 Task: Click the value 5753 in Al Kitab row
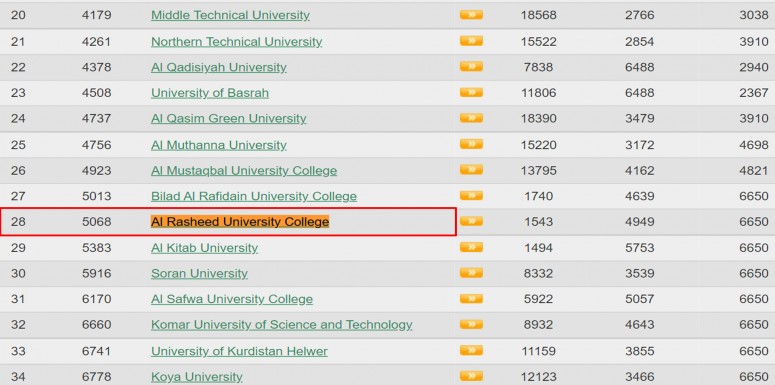pos(640,248)
